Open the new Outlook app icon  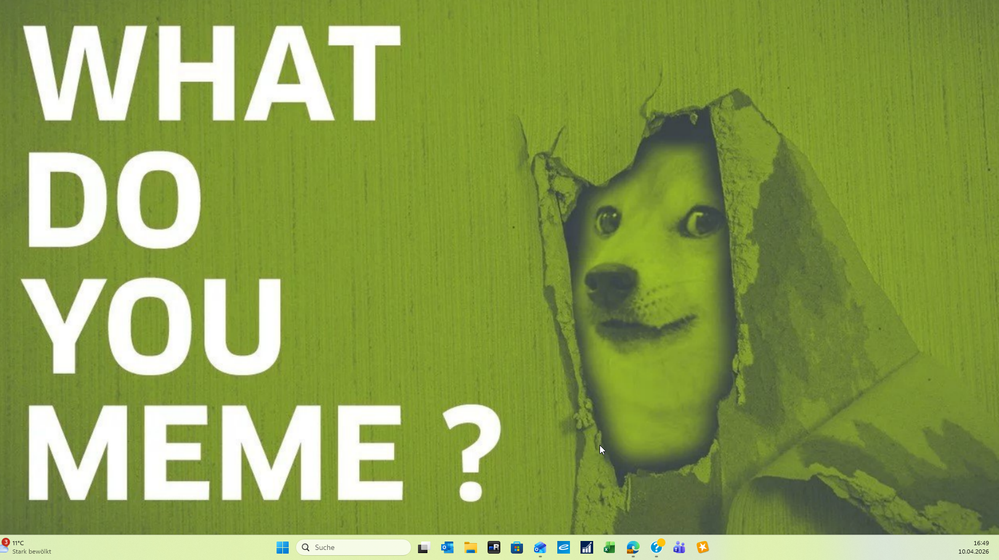[x=540, y=547]
